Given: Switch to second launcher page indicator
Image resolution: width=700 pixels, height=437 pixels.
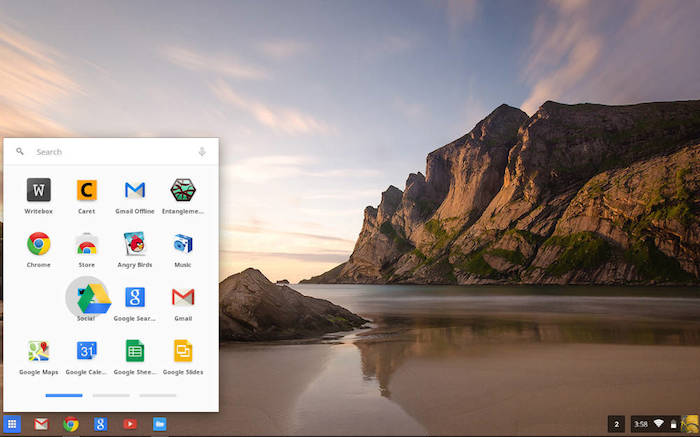Looking at the screenshot, I should (111, 396).
